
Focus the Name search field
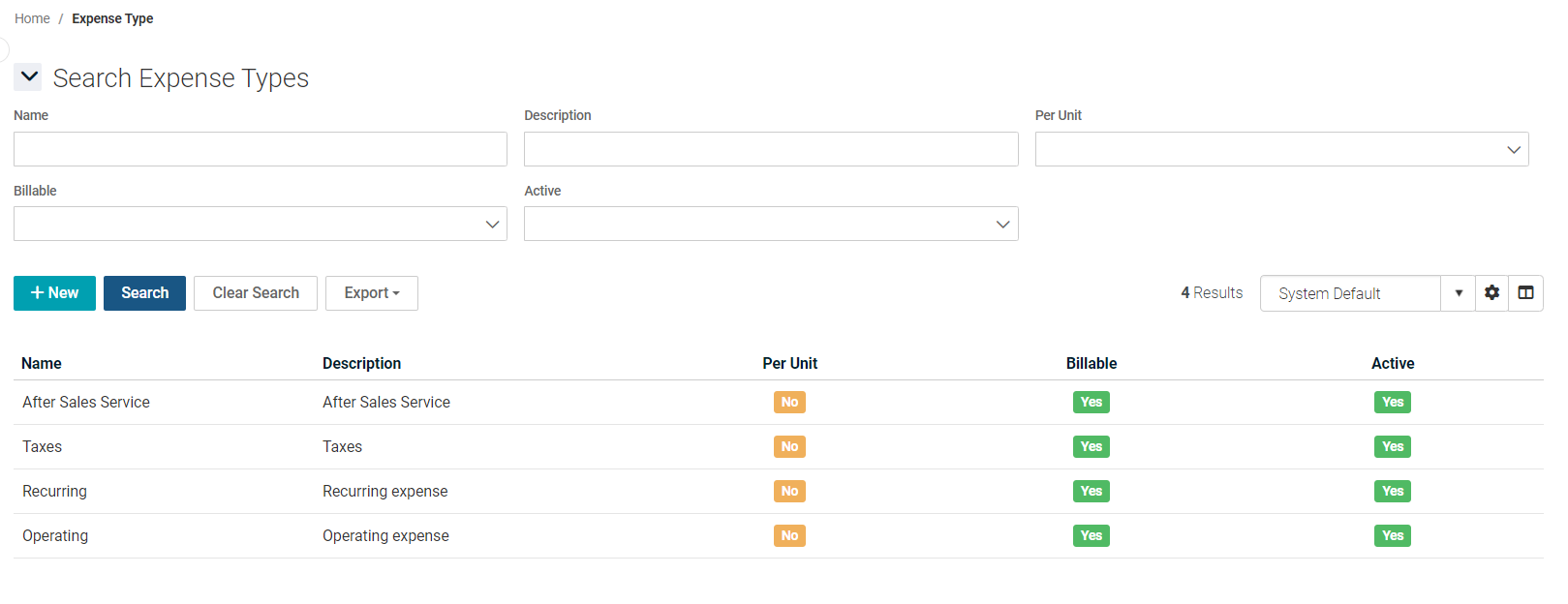tap(260, 149)
